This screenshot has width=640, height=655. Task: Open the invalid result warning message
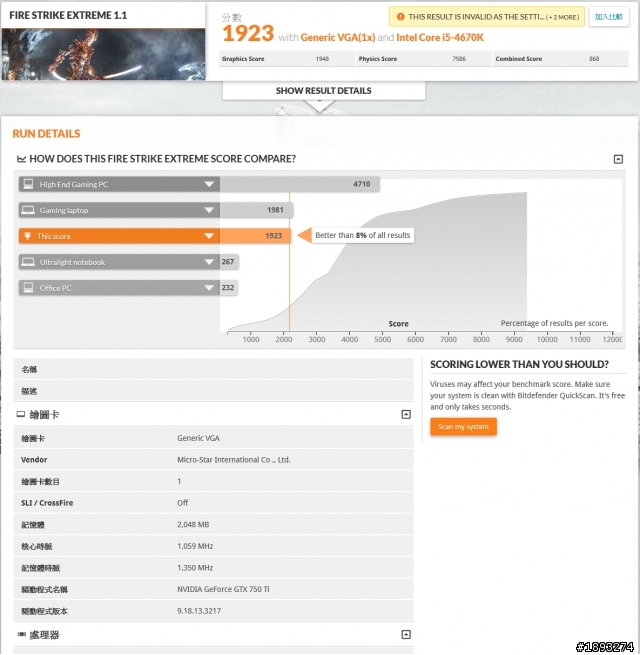coord(487,17)
